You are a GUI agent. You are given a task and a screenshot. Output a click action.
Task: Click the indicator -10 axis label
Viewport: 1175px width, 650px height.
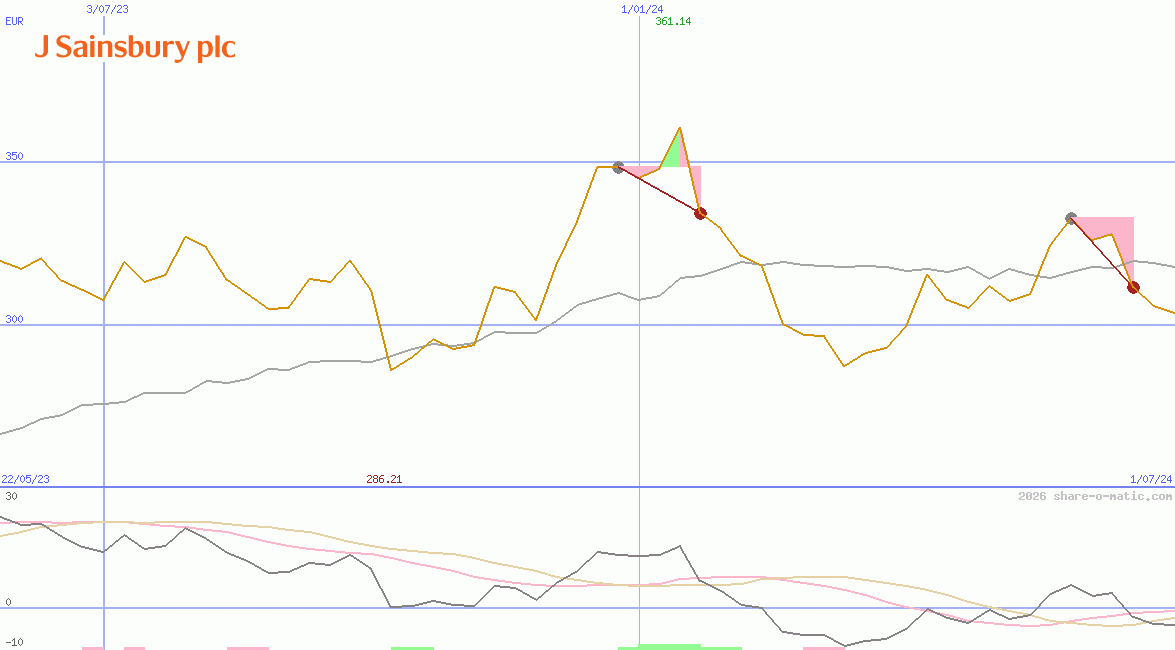14,643
